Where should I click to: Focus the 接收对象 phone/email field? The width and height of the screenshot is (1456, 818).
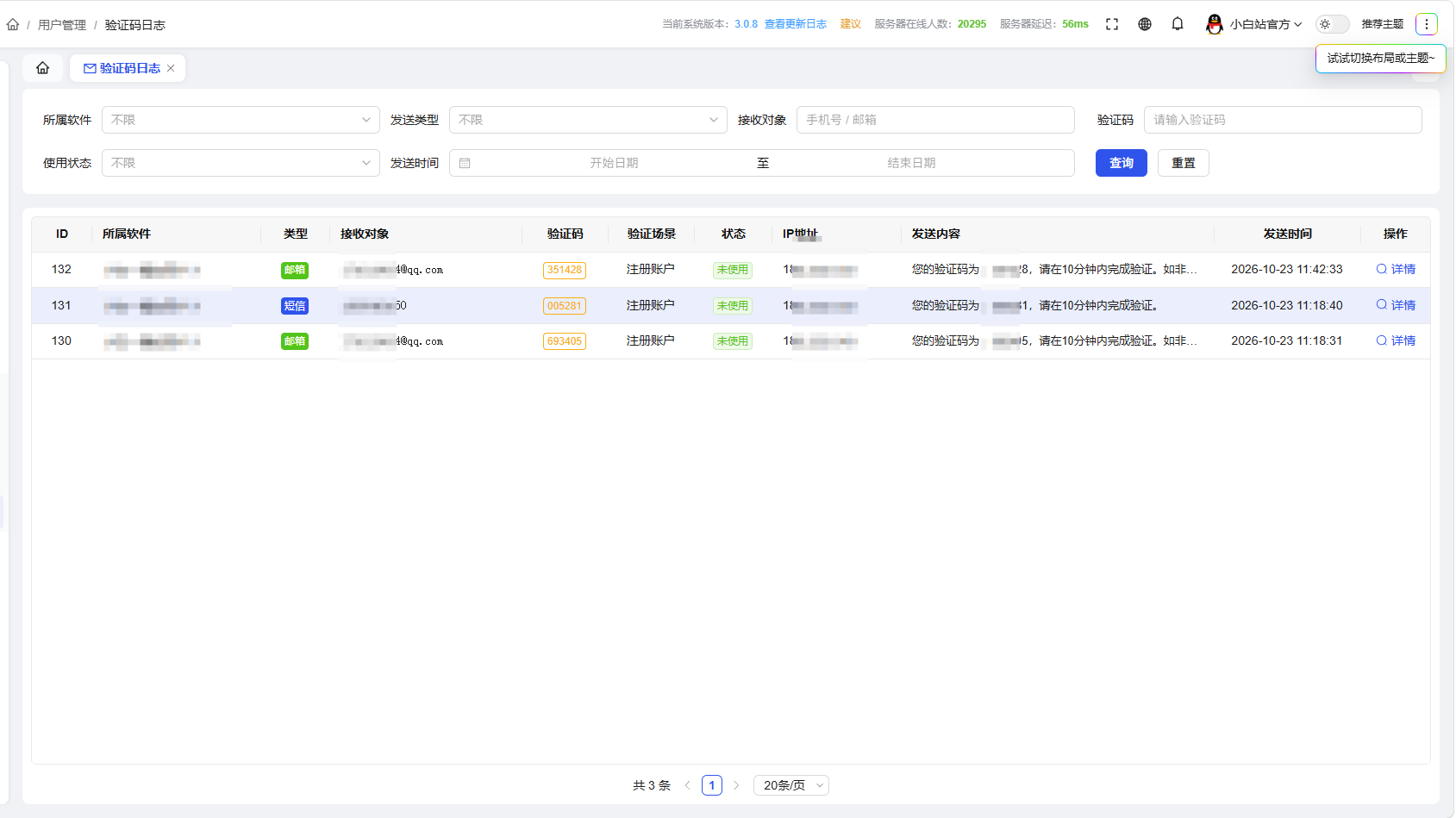click(935, 120)
